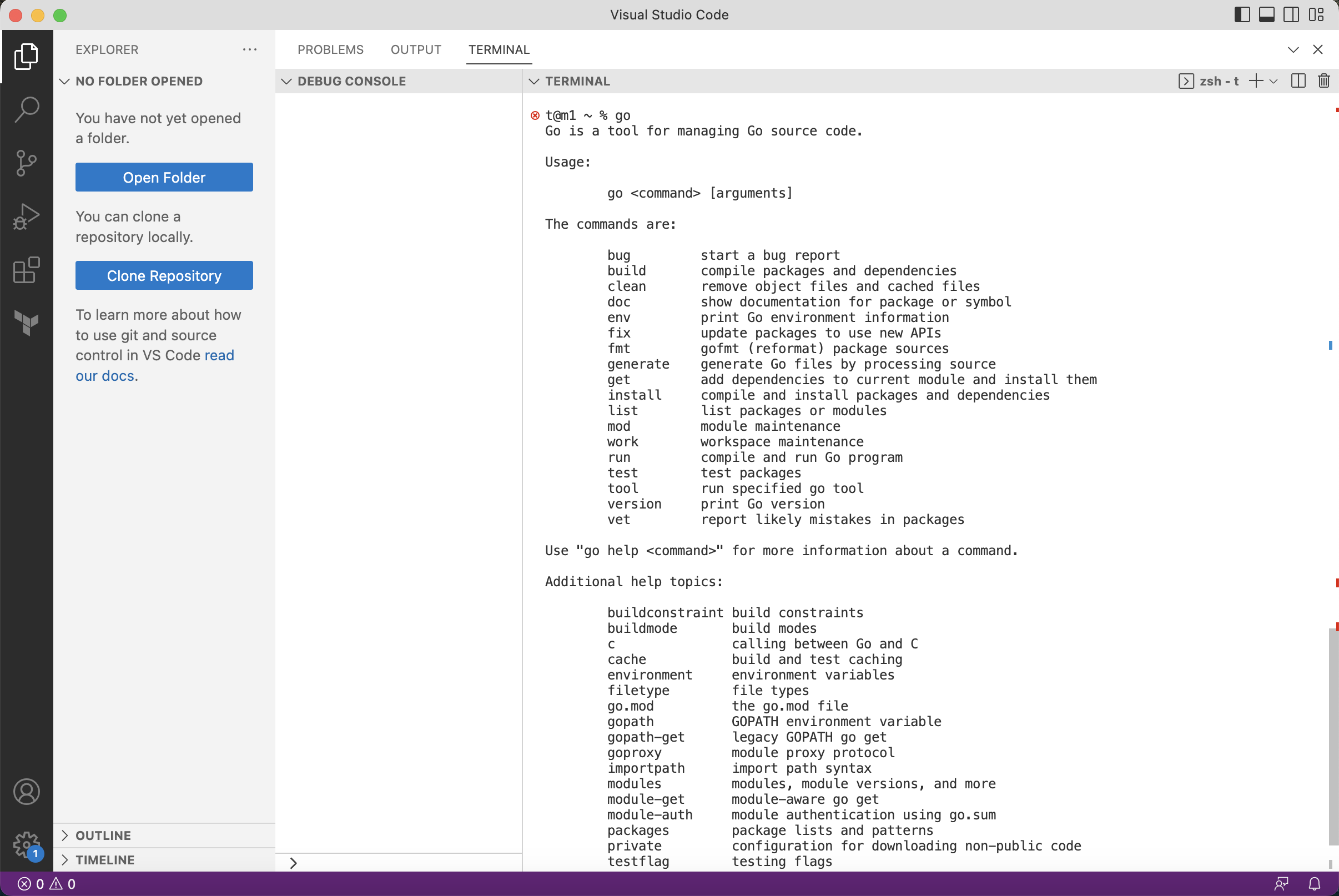Select the TERMINAL tab

498,48
